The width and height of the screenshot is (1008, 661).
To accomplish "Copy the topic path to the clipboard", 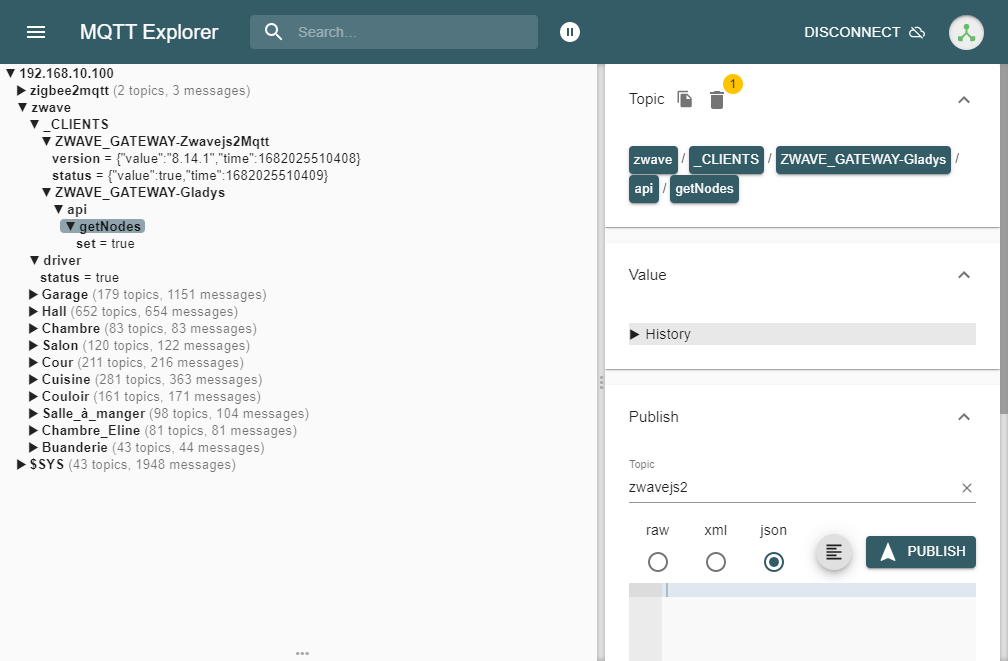I will point(685,99).
